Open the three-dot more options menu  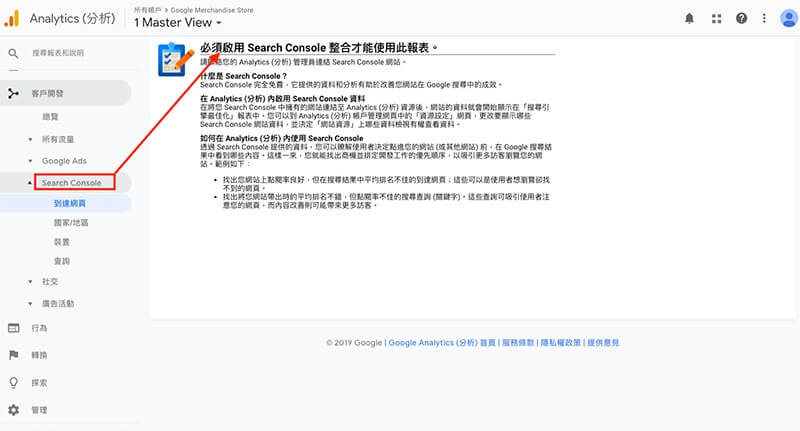click(x=764, y=18)
